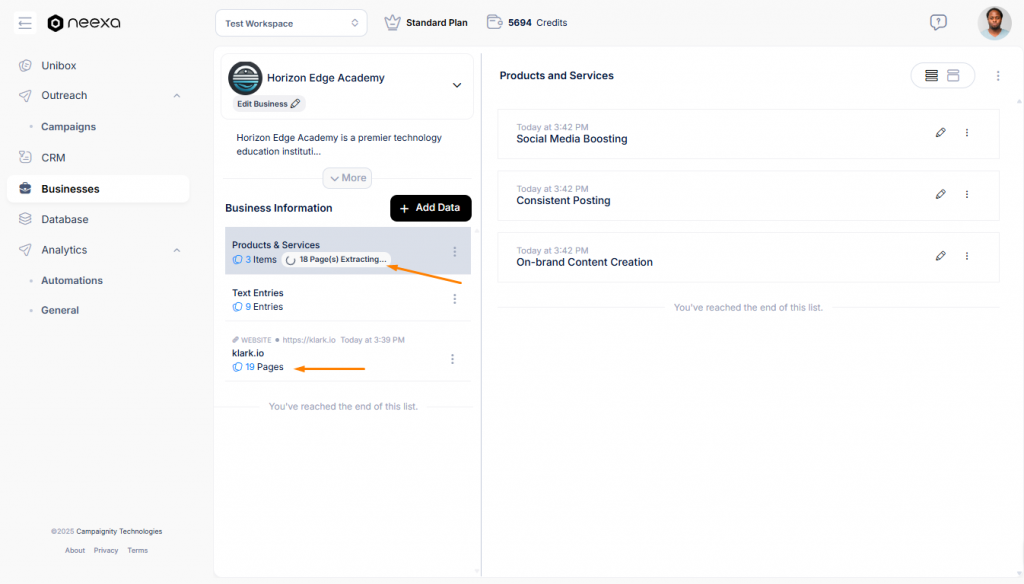The height and width of the screenshot is (584, 1024).
Task: Click pencil icon for On-brand Content Creation
Action: pyautogui.click(x=940, y=256)
